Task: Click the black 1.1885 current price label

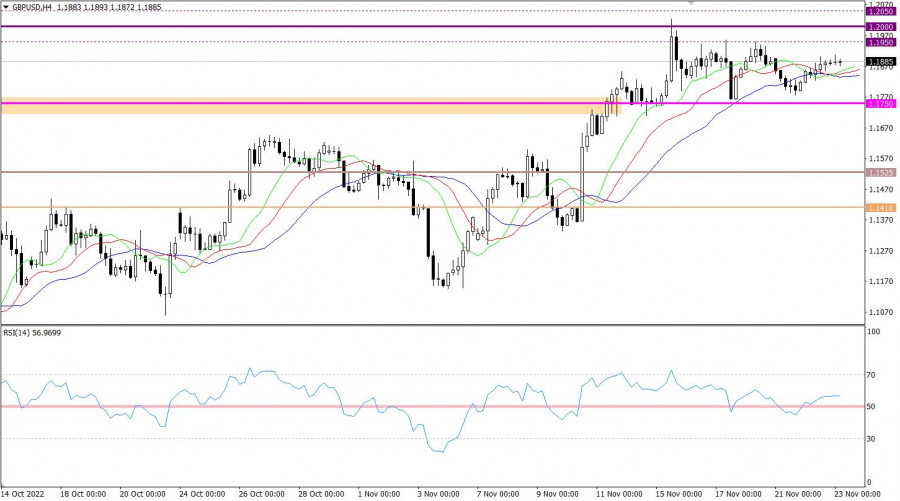Action: [x=881, y=61]
